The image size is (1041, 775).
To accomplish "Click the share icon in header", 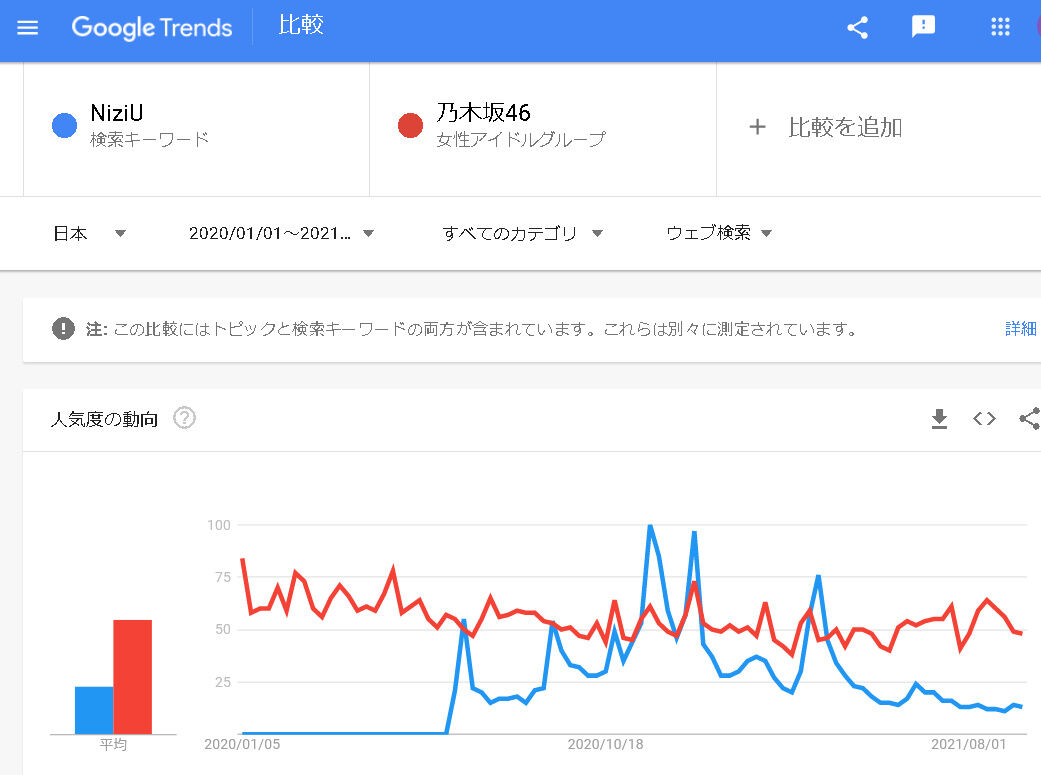I will [857, 28].
